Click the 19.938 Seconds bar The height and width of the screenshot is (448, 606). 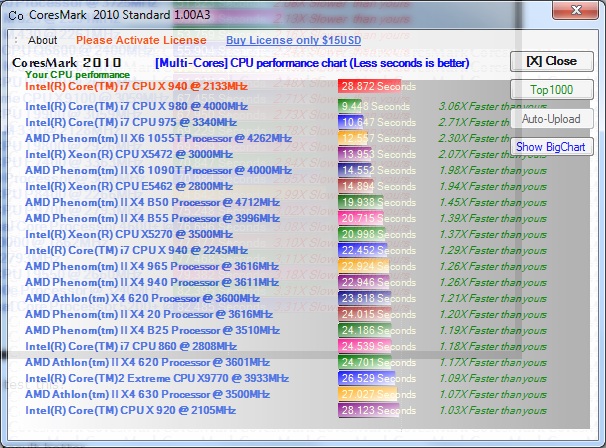tap(360, 202)
